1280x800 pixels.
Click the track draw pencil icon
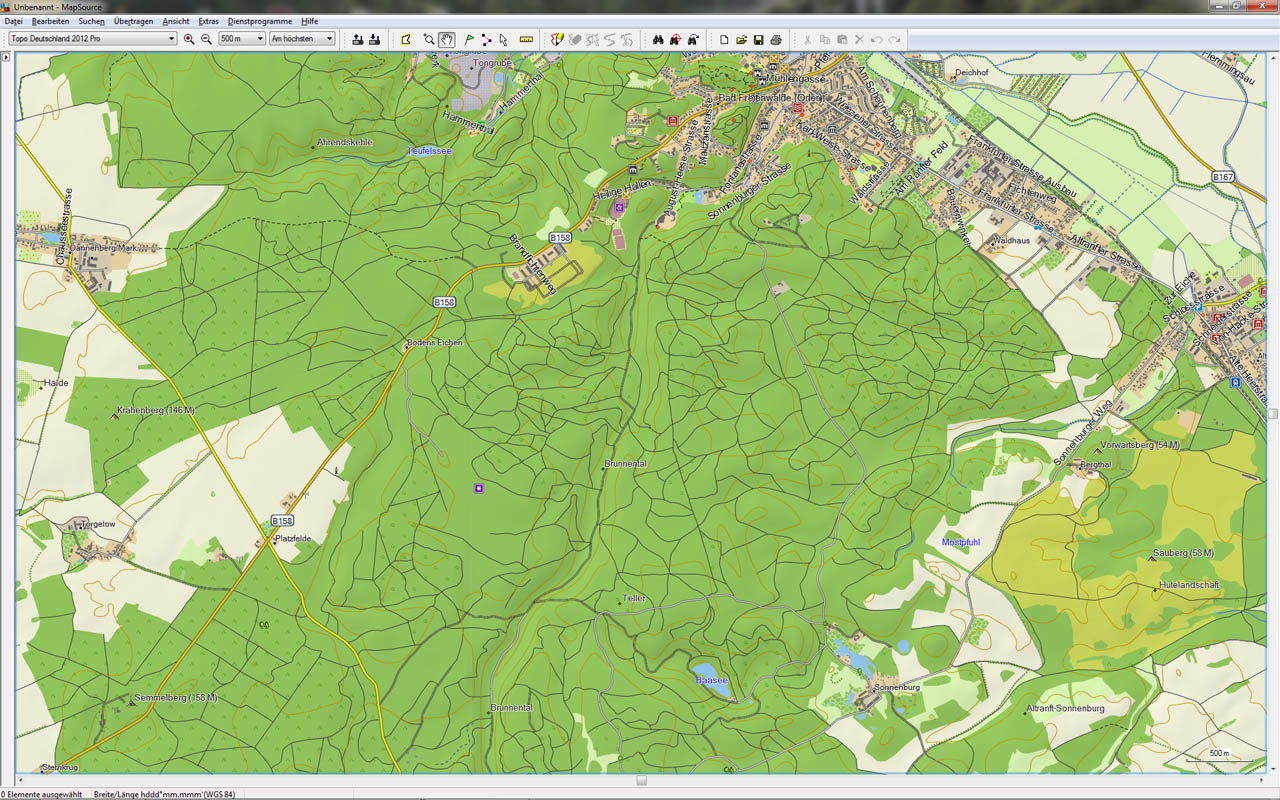(558, 39)
